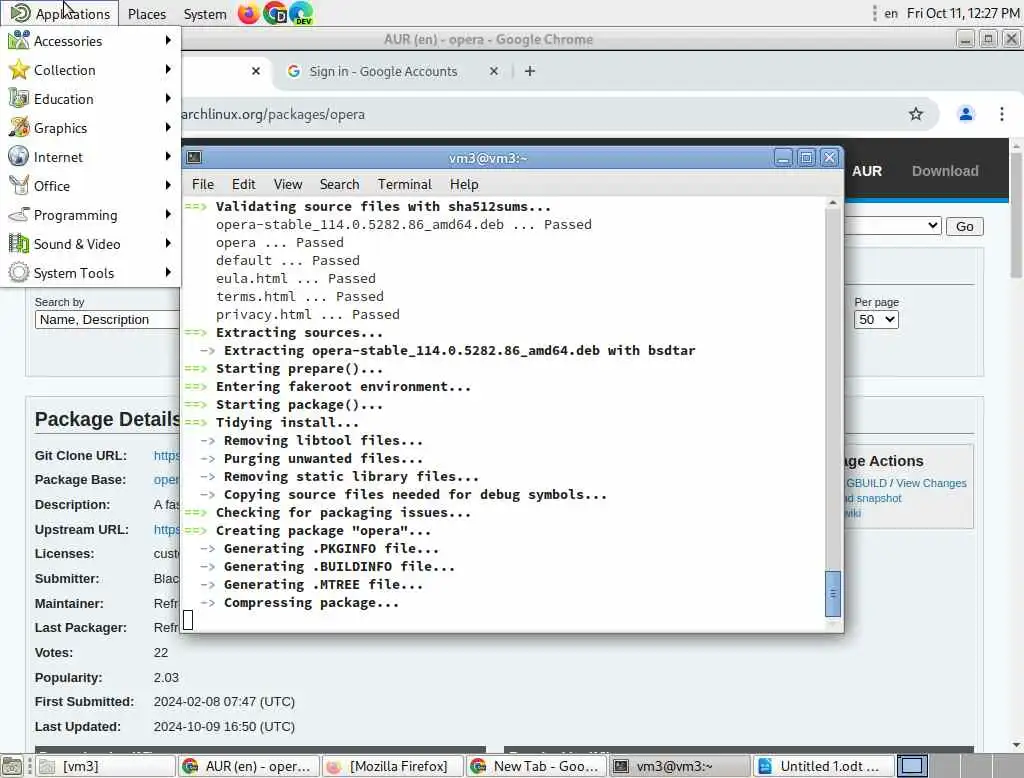
Task: Click the terminal scrollbar thumb
Action: tap(833, 593)
